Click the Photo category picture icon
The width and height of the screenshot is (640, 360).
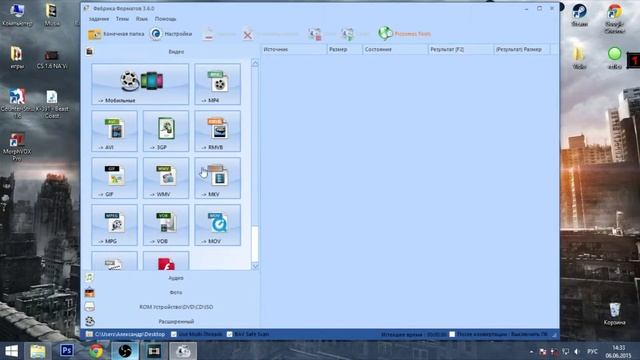pos(89,292)
